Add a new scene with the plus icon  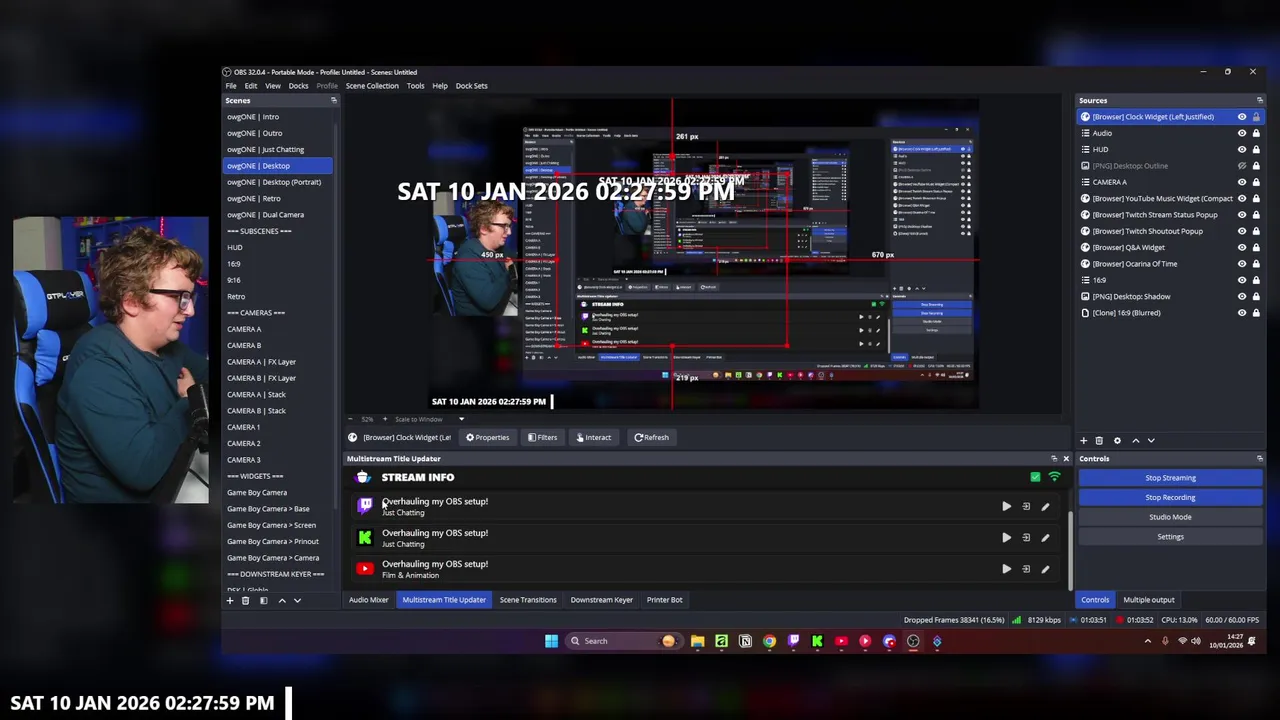point(229,600)
